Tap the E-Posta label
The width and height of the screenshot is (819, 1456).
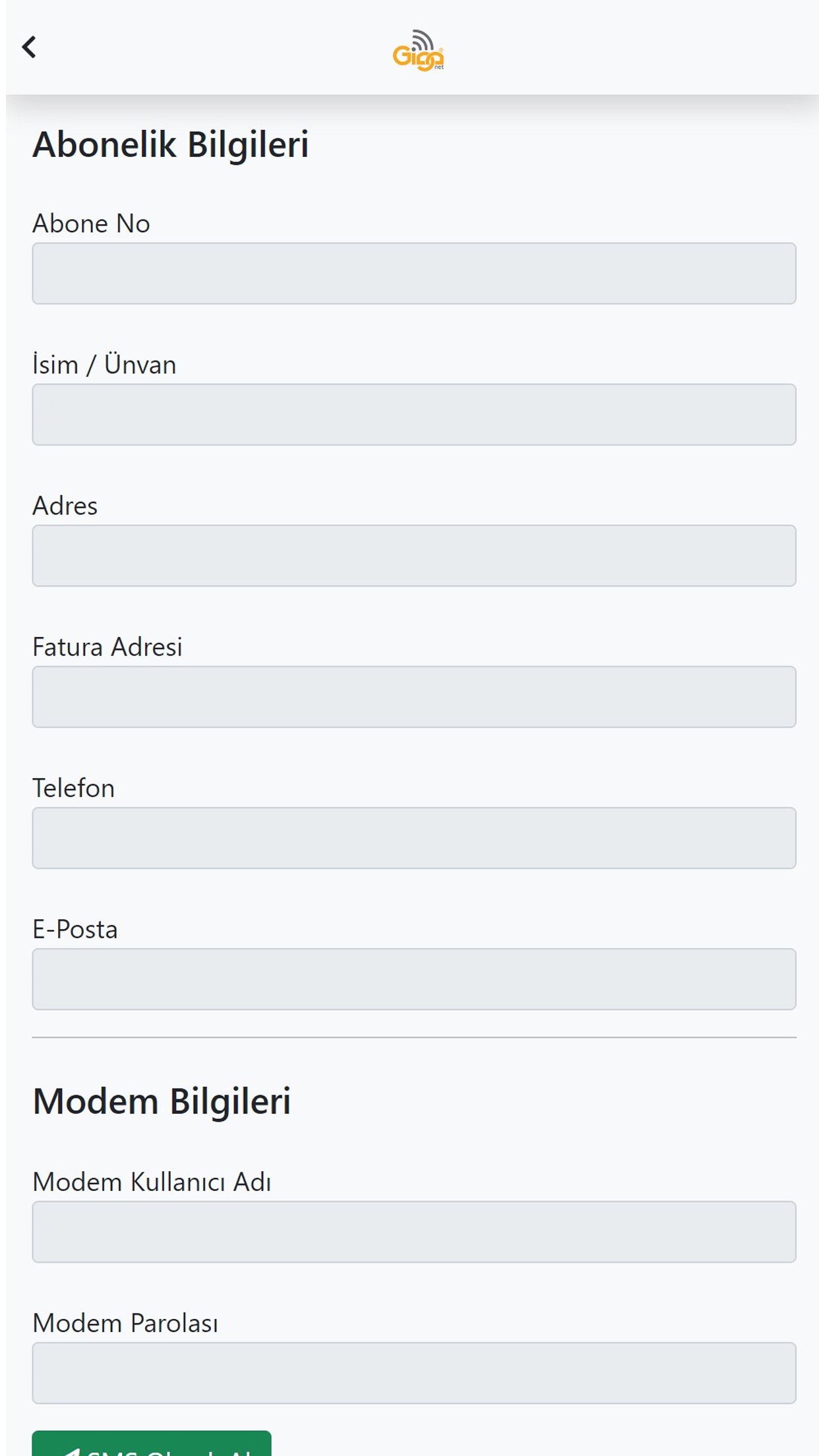click(75, 929)
